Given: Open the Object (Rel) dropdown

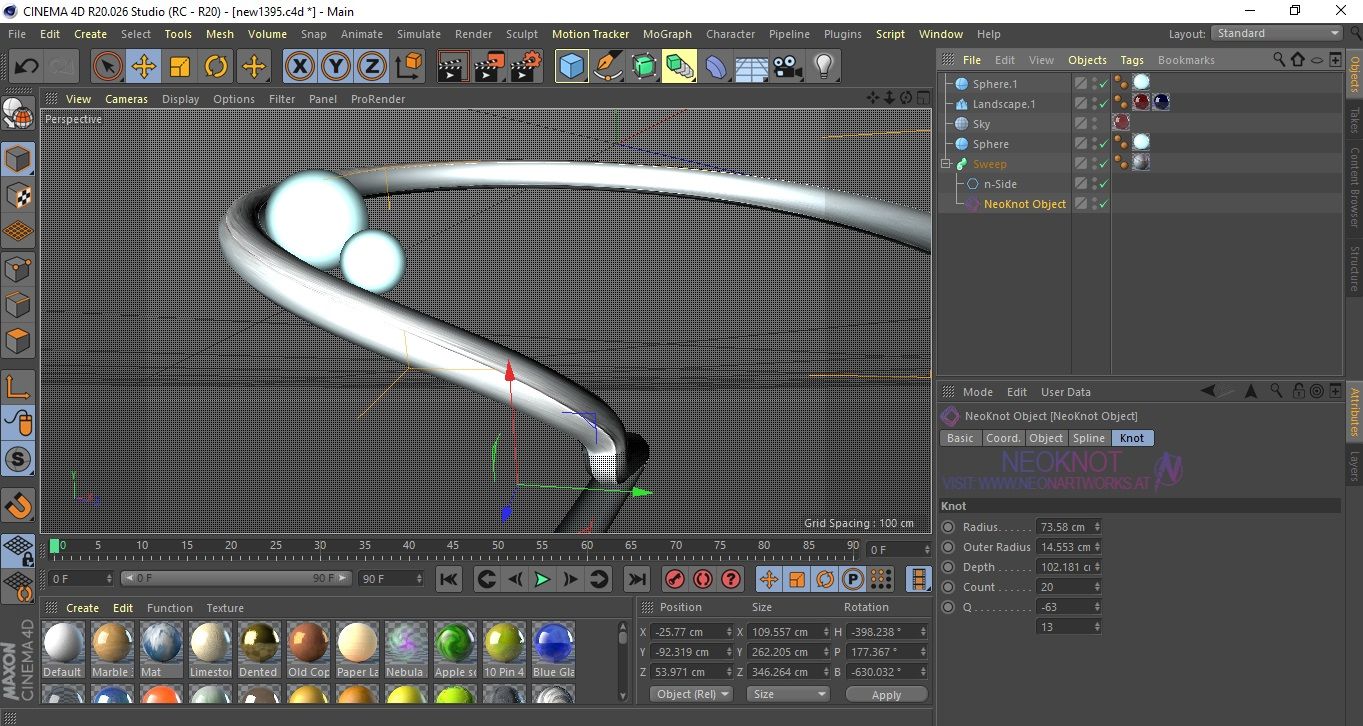Looking at the screenshot, I should point(691,694).
